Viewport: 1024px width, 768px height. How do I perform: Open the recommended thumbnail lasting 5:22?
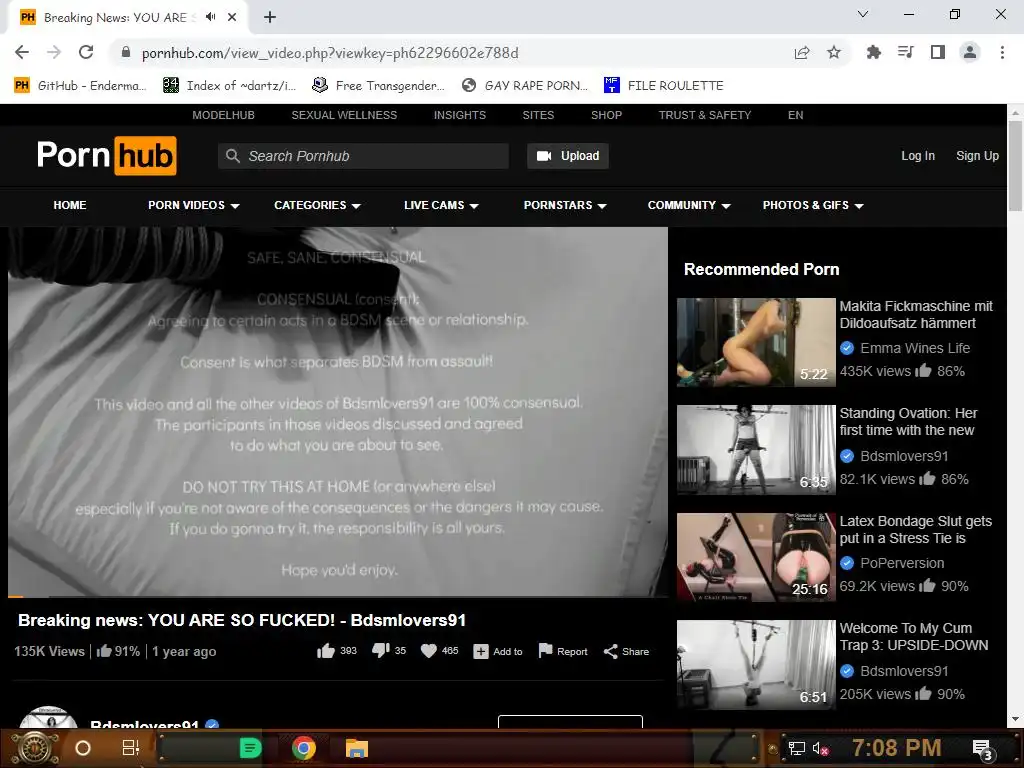[x=756, y=342]
